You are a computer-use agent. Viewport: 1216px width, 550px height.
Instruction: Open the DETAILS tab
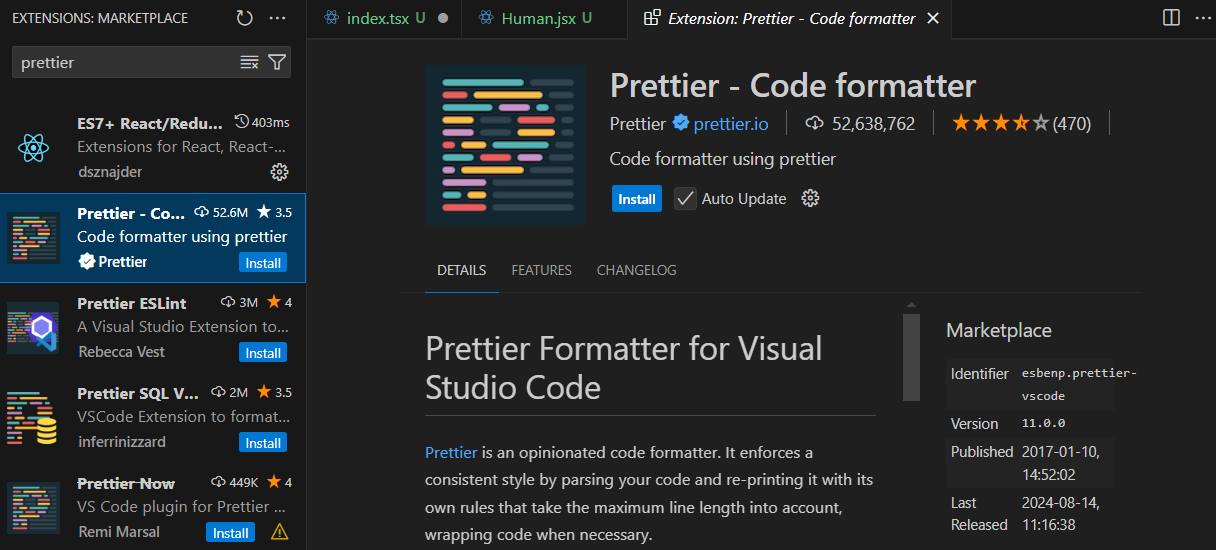(462, 270)
